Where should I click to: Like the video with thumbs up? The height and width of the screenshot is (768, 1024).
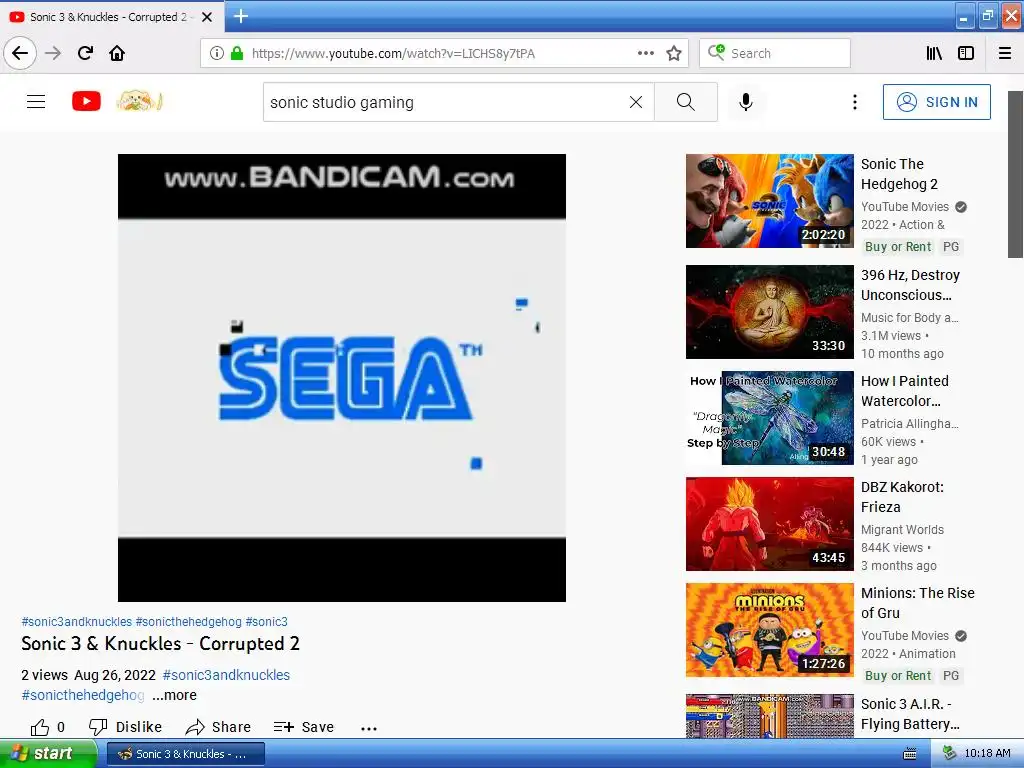[47, 727]
